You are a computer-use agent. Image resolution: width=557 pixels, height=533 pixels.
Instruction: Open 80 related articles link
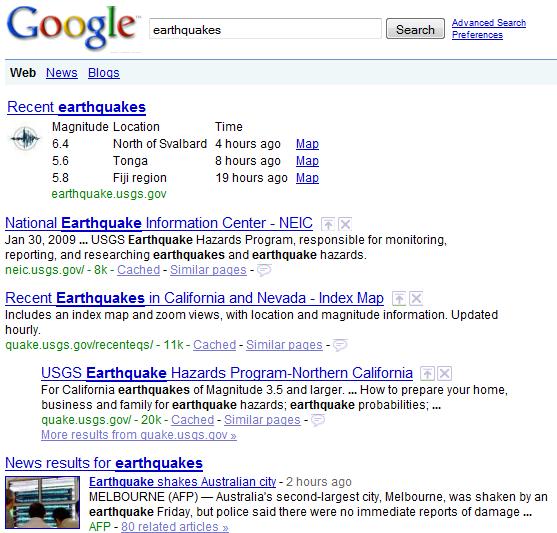(175, 527)
